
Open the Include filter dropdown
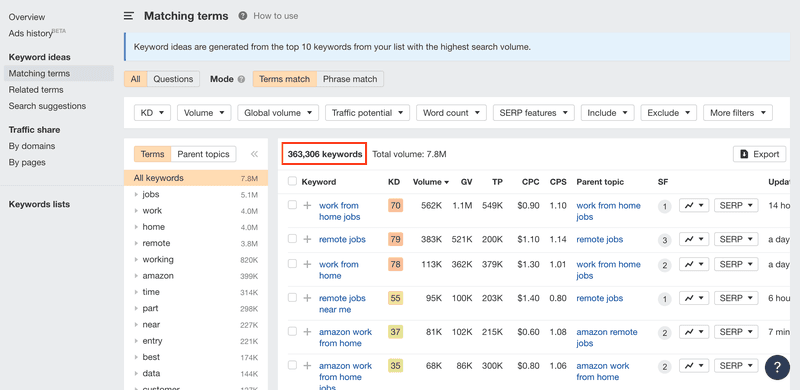click(x=608, y=113)
